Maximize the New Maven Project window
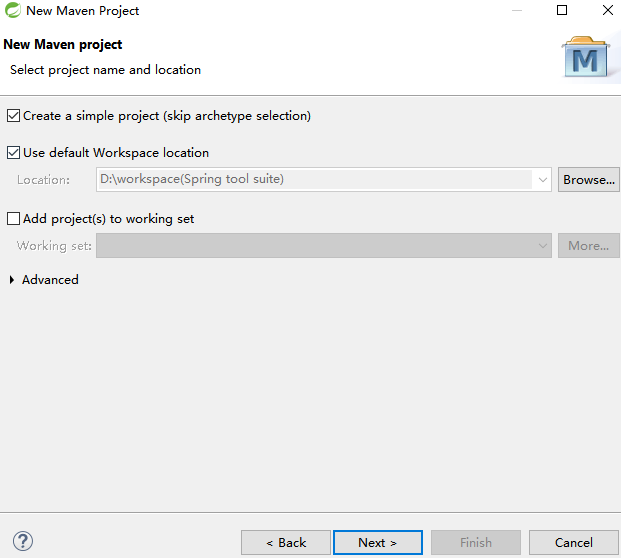 coord(562,10)
